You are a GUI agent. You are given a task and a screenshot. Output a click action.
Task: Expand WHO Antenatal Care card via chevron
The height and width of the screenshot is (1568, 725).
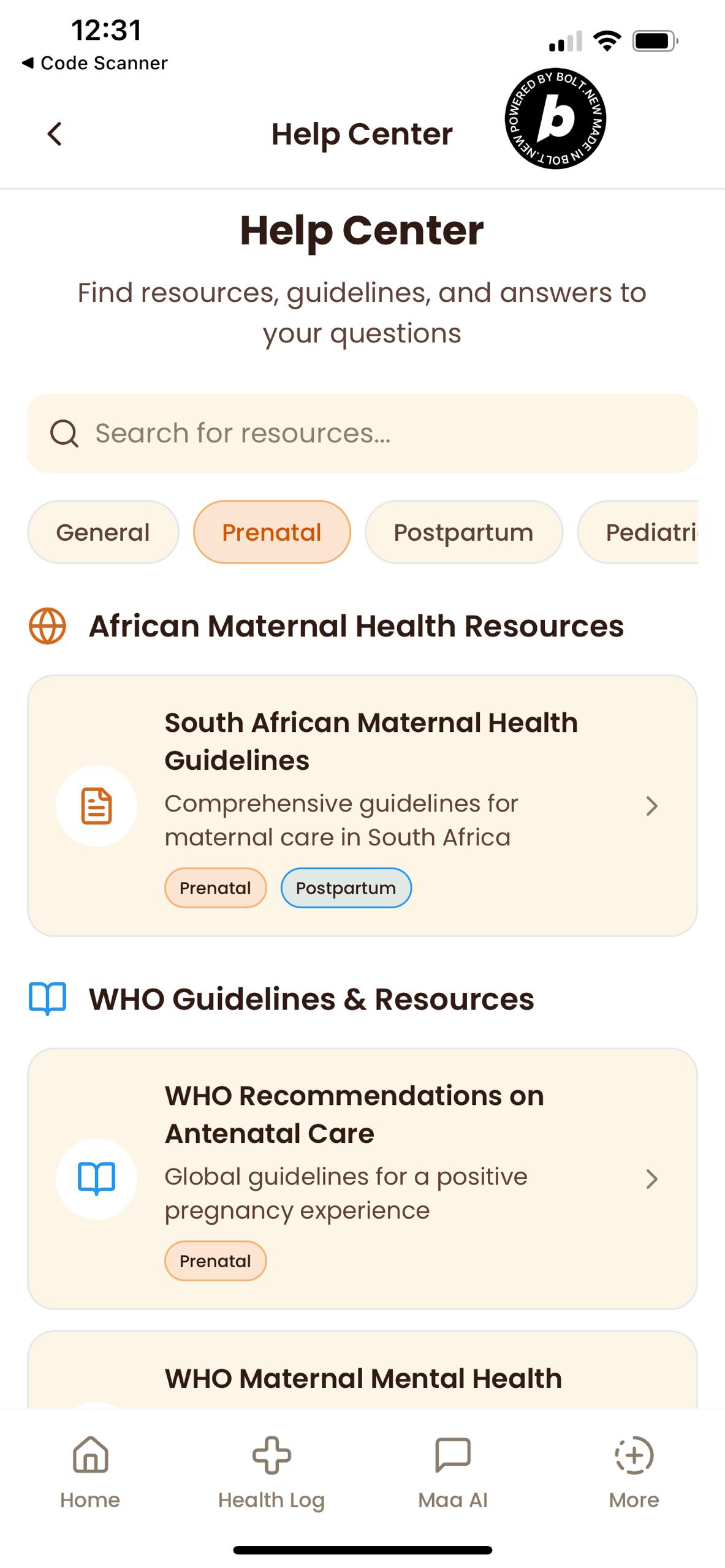point(652,1178)
